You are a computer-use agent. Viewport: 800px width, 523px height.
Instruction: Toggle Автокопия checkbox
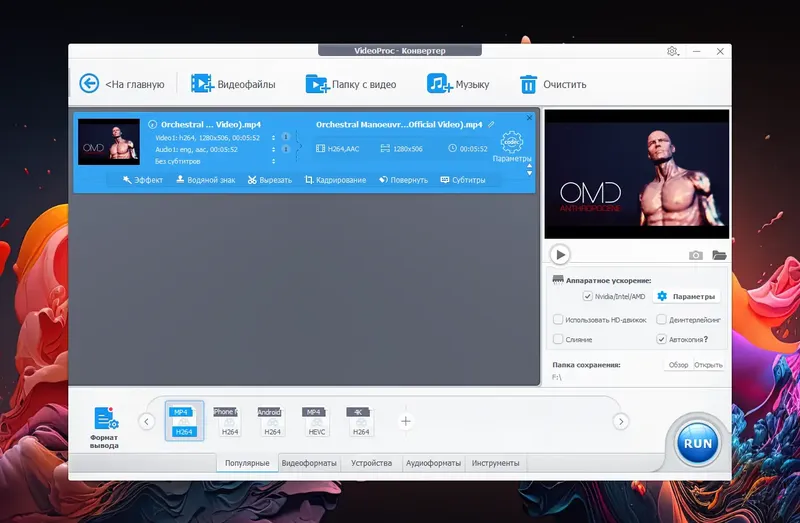(x=661, y=339)
